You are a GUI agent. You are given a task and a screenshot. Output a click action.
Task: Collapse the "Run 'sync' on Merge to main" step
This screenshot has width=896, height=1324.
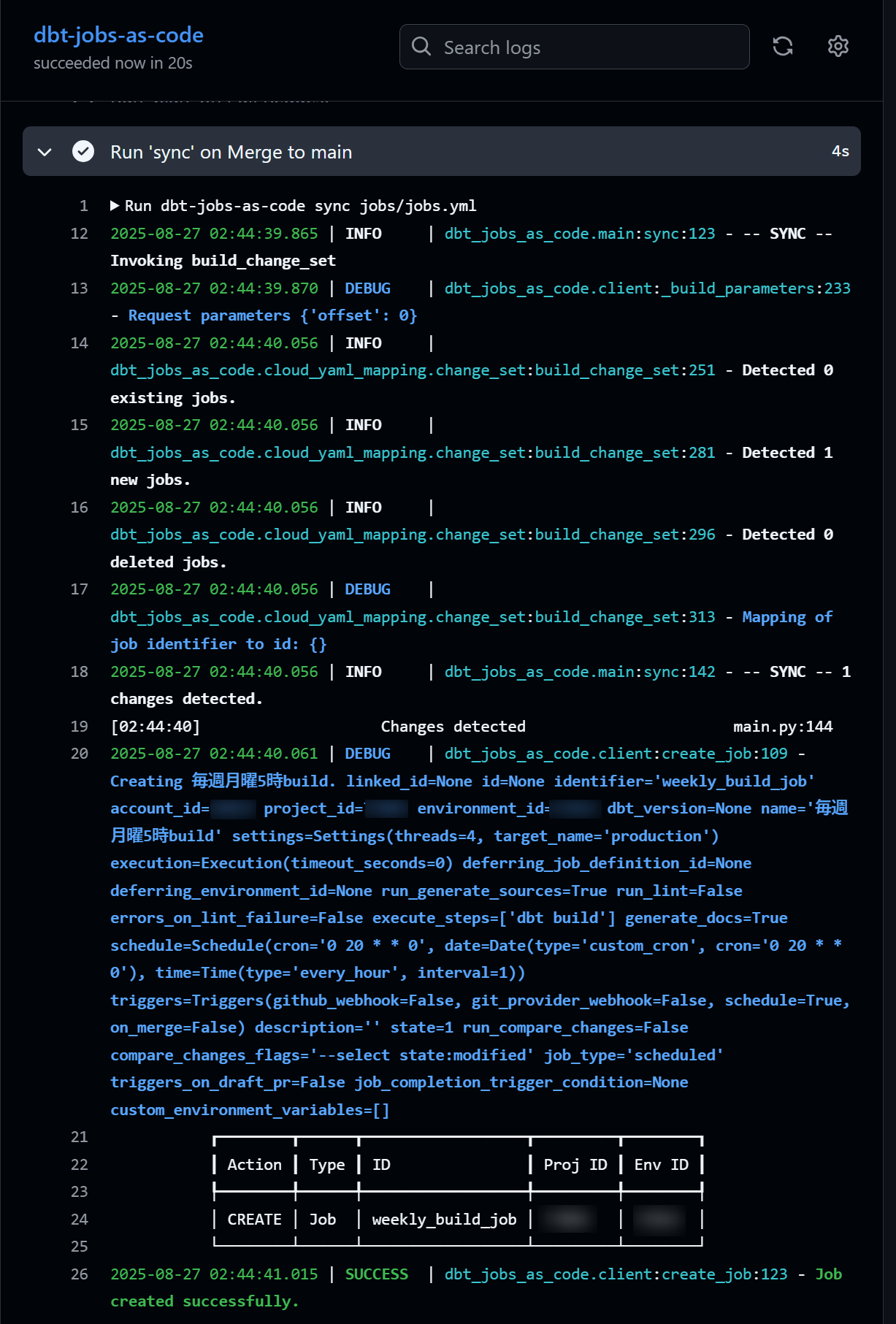[x=45, y=152]
